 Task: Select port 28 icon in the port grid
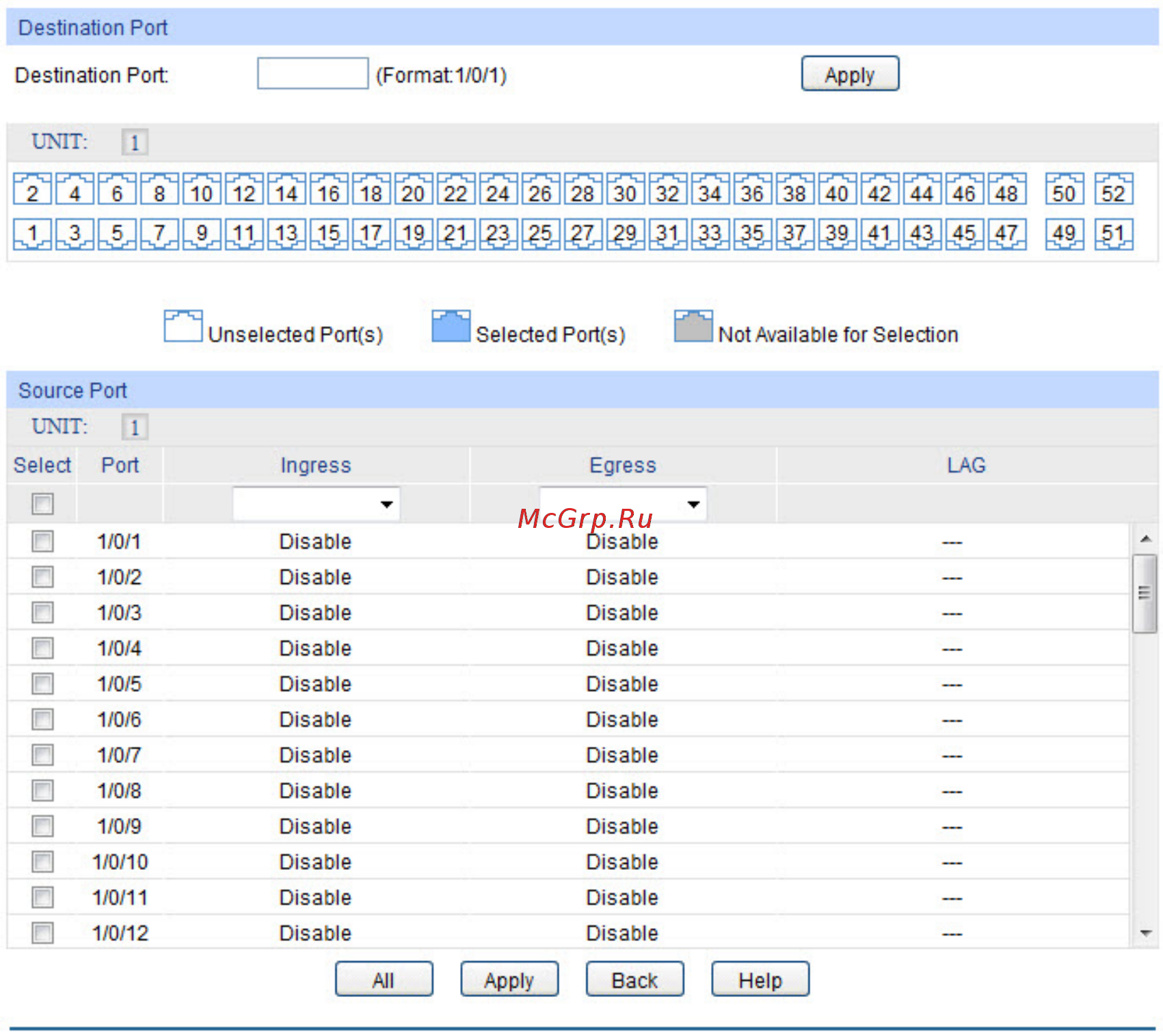pos(583,189)
